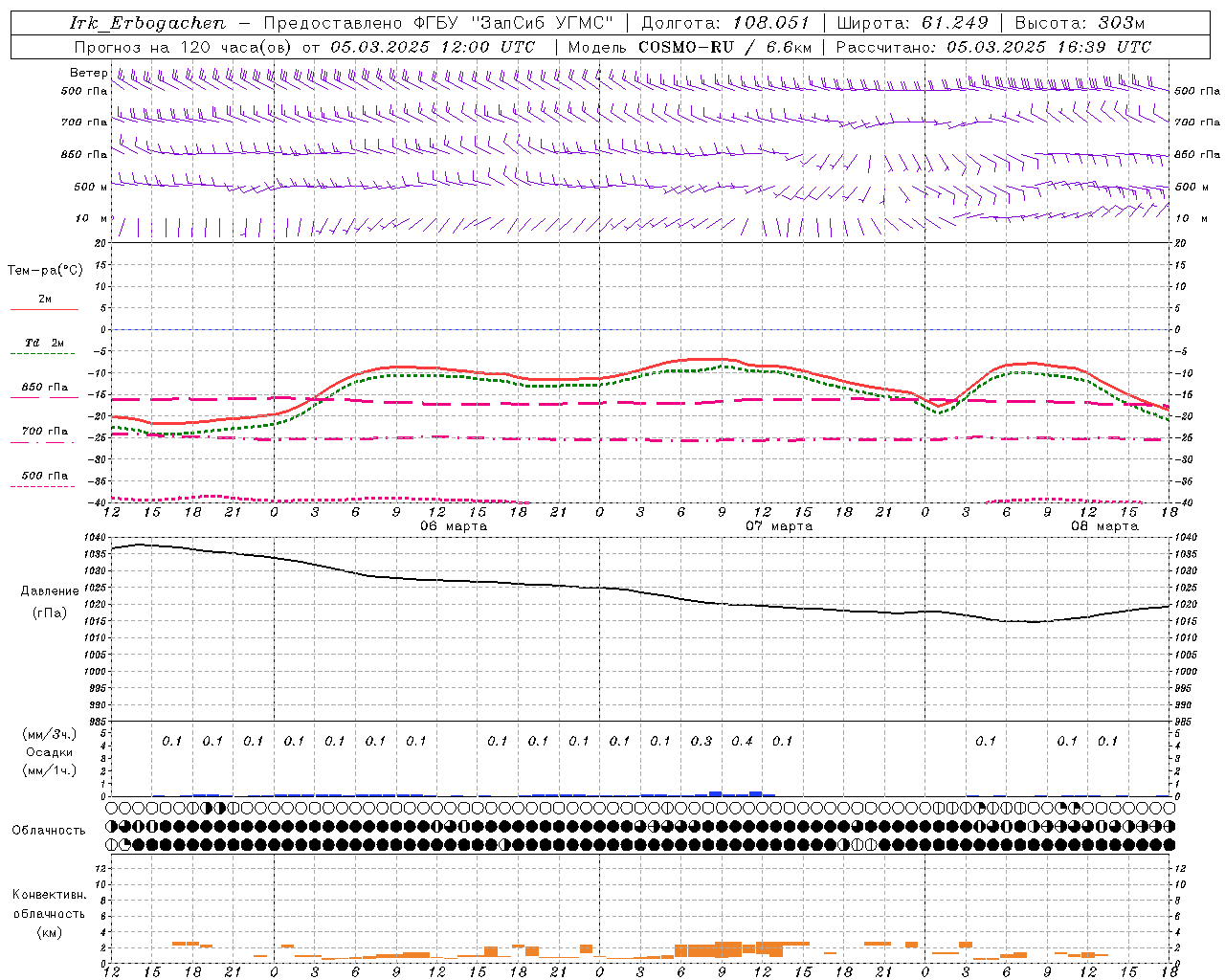Click the 700 гПа temperature legend label
This screenshot has width=1225, height=980.
45,431
